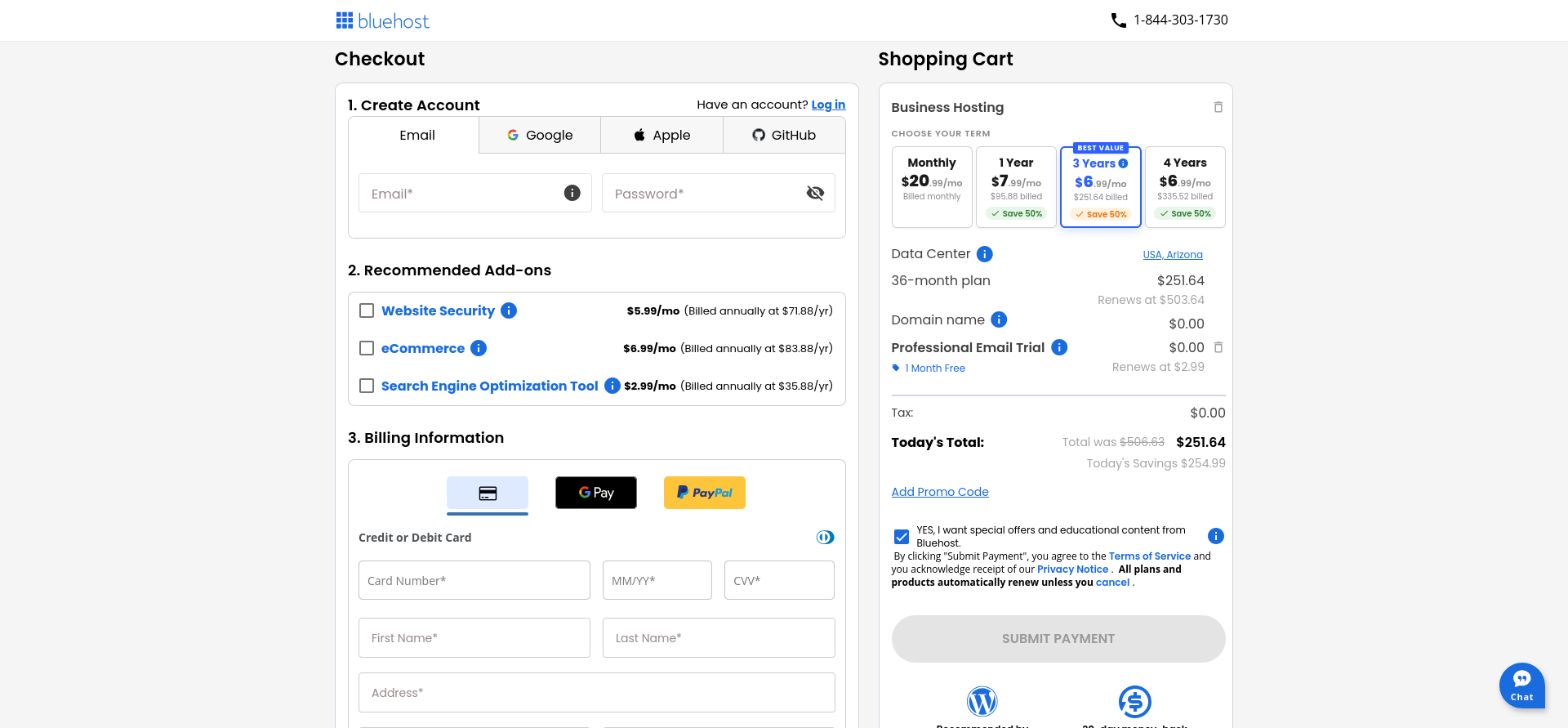Toggle password visibility eye icon
Viewport: 1568px width, 728px height.
815,193
